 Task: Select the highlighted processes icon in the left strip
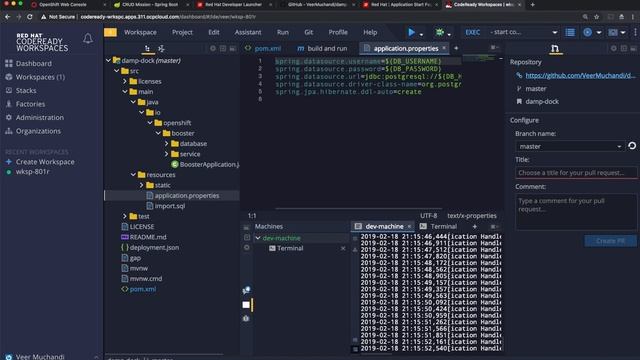(x=246, y=304)
